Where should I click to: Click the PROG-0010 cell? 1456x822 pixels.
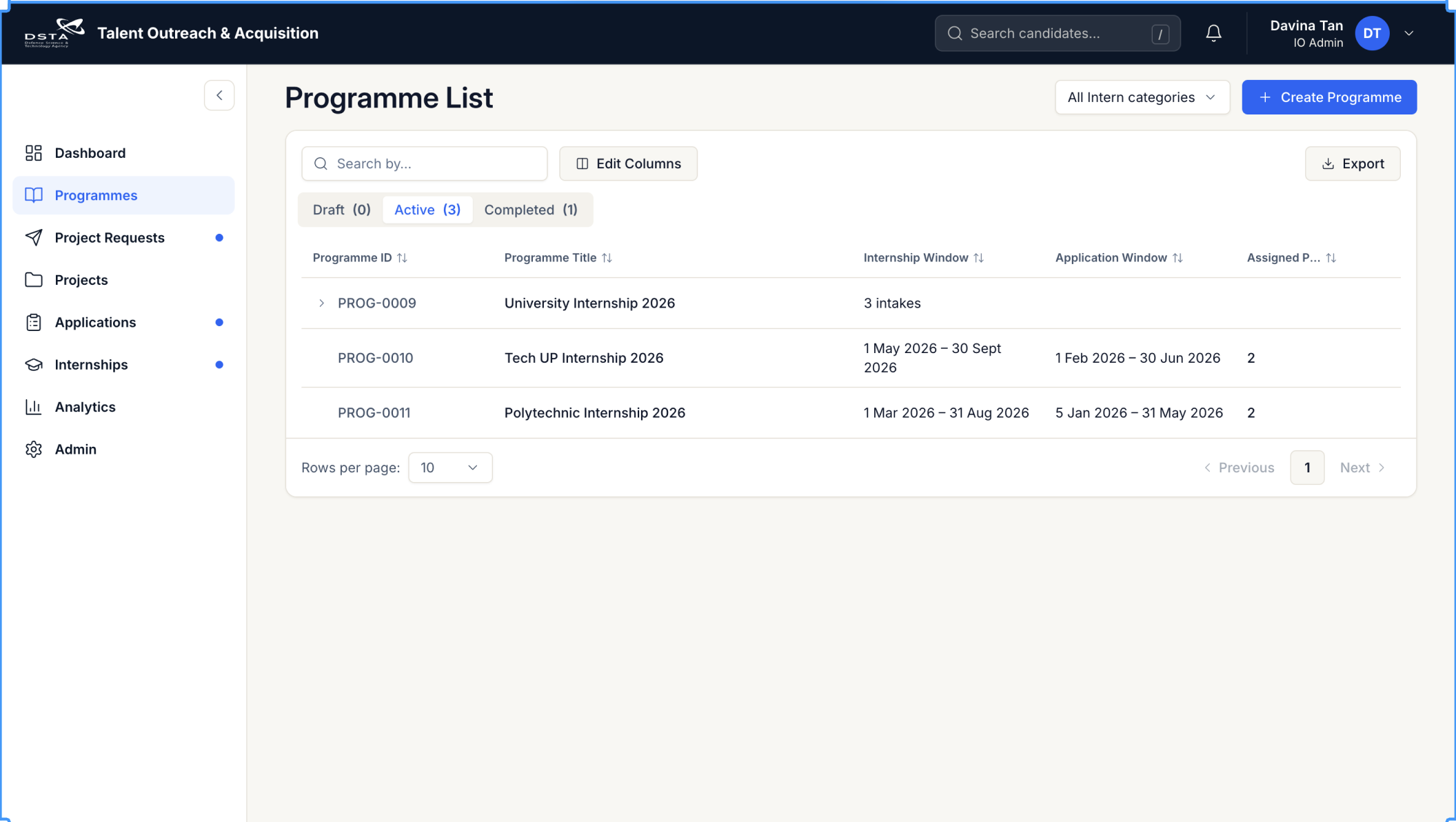(x=376, y=358)
